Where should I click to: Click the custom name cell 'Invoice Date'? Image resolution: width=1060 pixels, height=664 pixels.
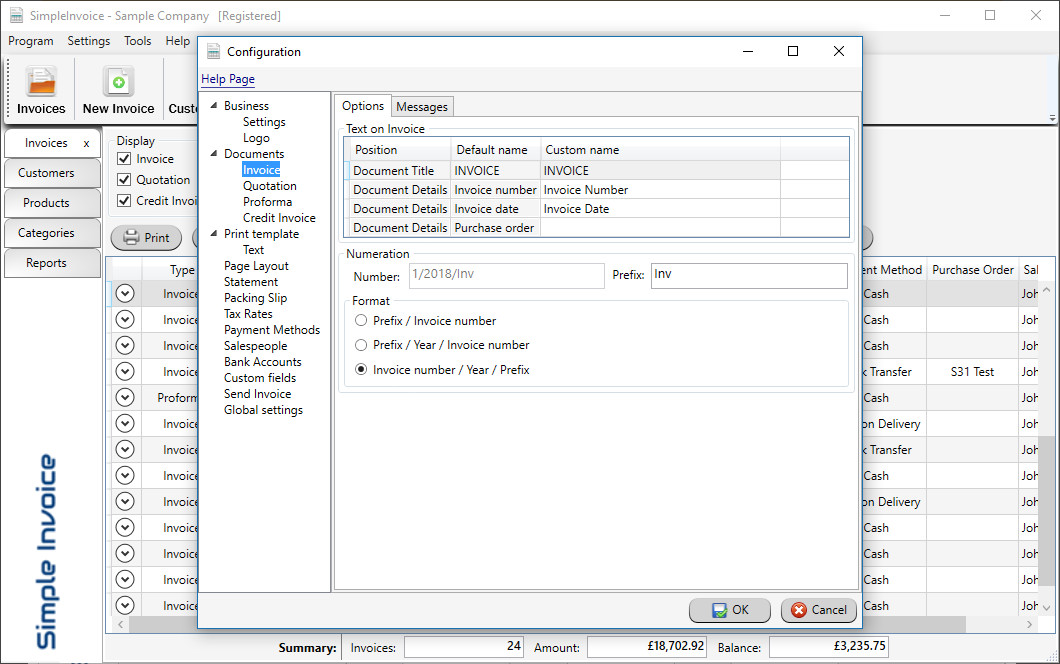coord(660,209)
